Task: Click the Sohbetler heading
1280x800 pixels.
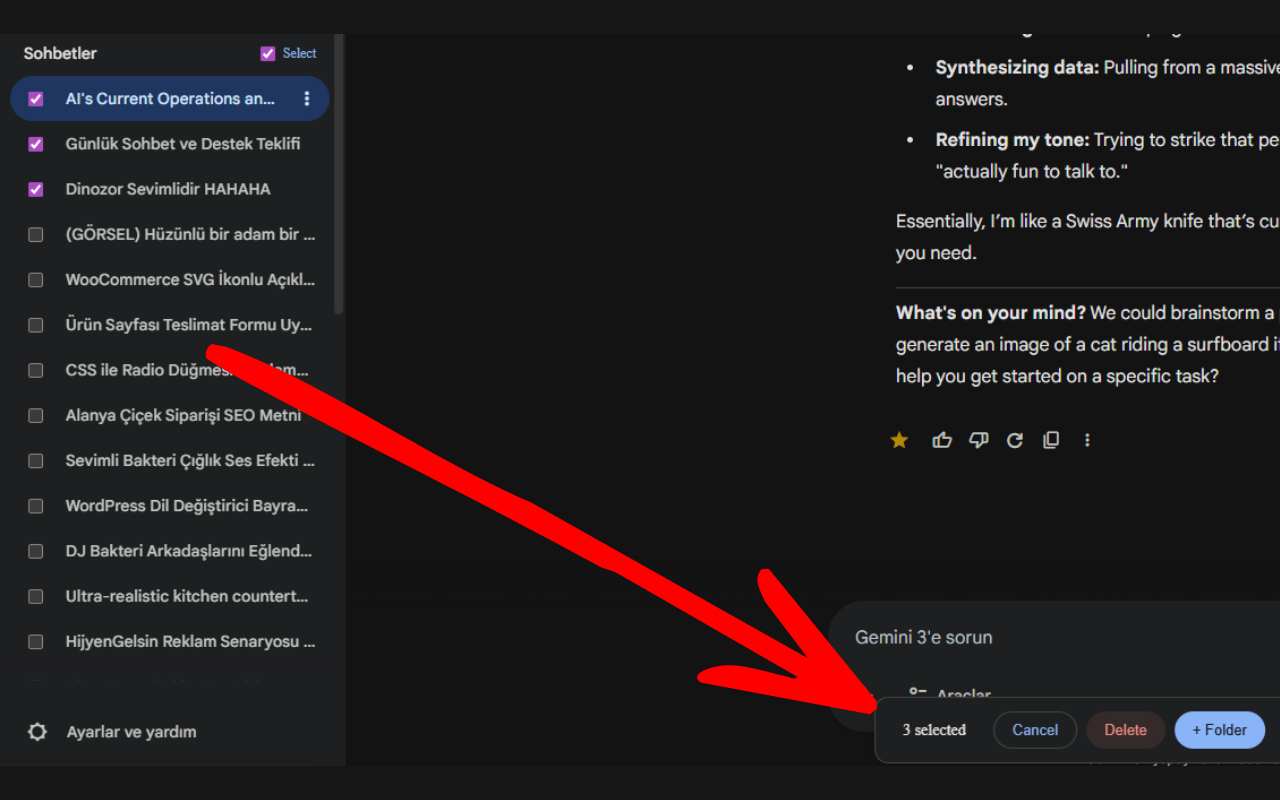Action: click(x=60, y=54)
